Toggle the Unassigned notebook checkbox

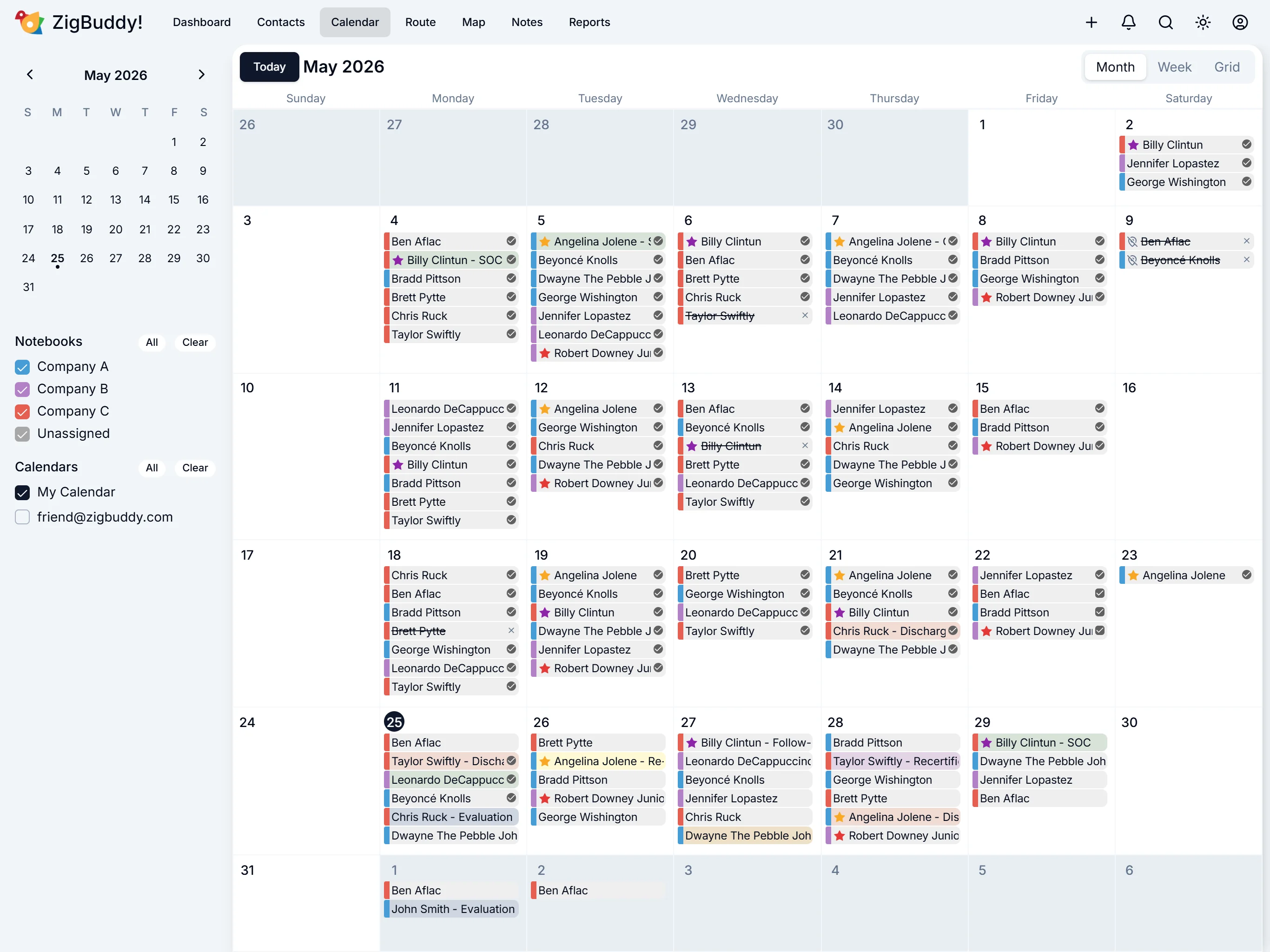point(22,434)
